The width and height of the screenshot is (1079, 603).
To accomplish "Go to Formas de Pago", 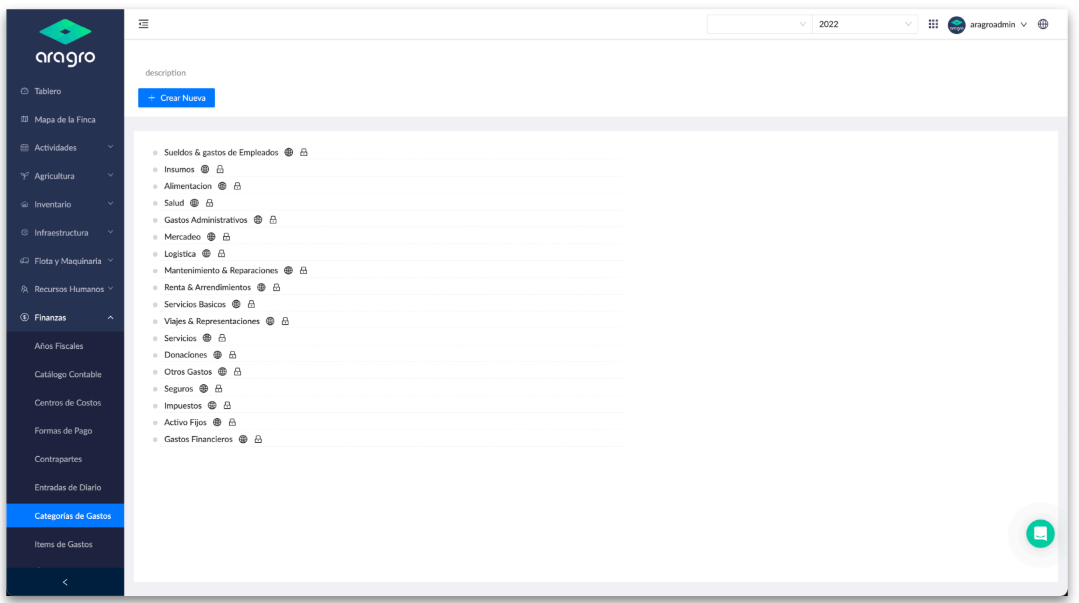I will [x=65, y=430].
